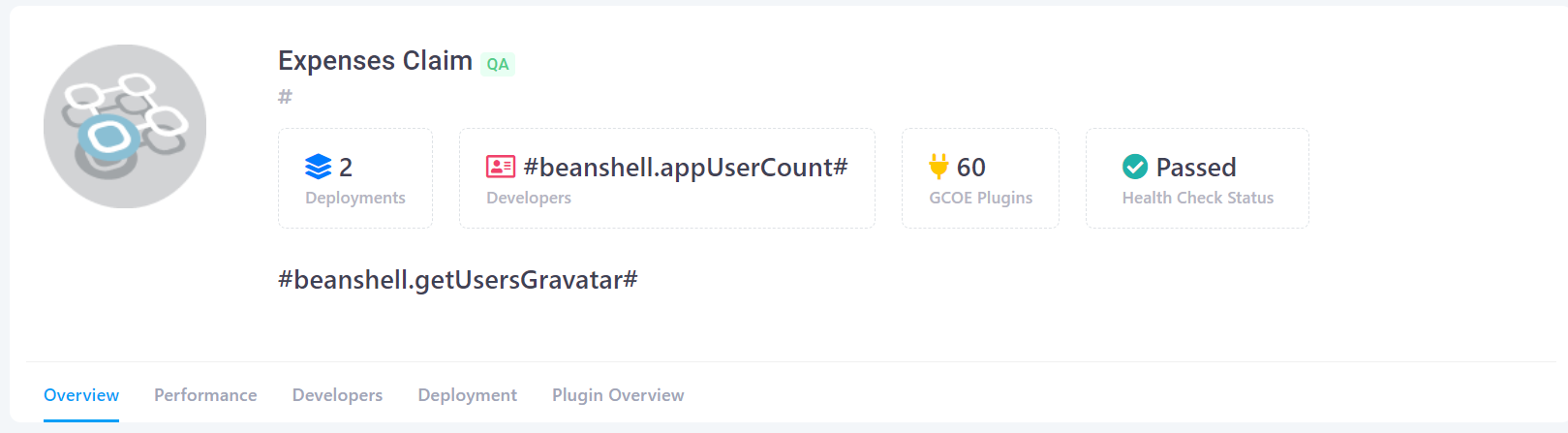Click the Health Check Status label
This screenshot has height=433, width=1568.
point(1198,198)
